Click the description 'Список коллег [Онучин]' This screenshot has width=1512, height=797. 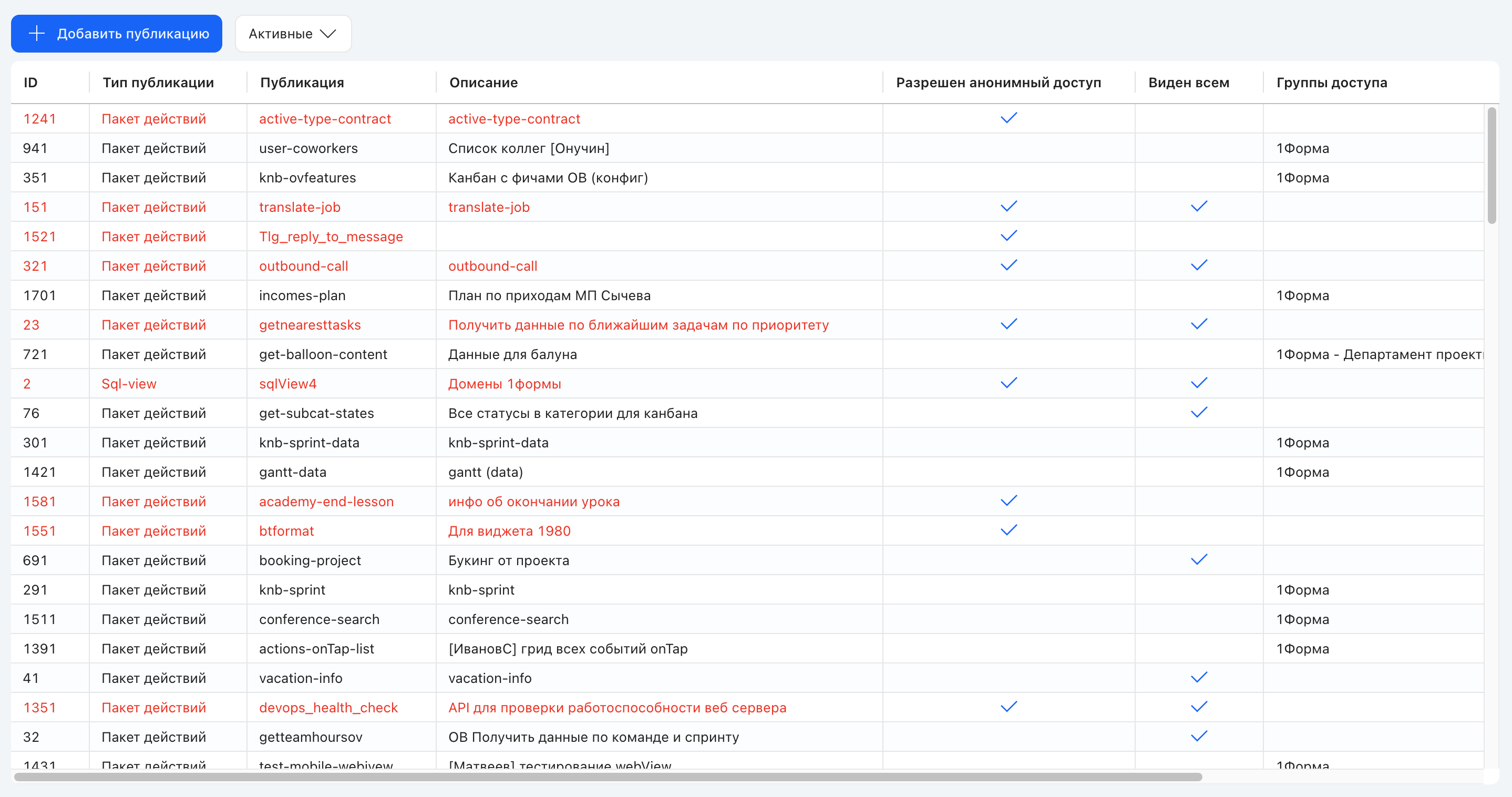click(x=528, y=148)
